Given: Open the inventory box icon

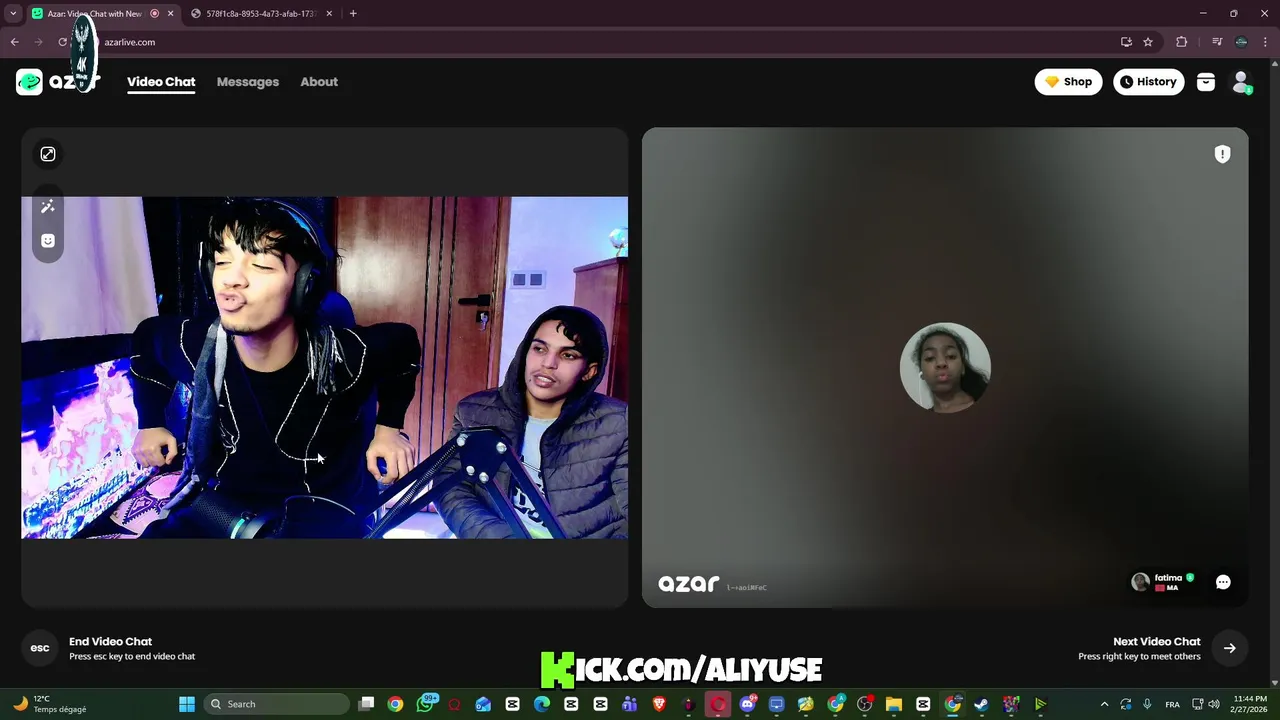Looking at the screenshot, I should tap(1206, 83).
